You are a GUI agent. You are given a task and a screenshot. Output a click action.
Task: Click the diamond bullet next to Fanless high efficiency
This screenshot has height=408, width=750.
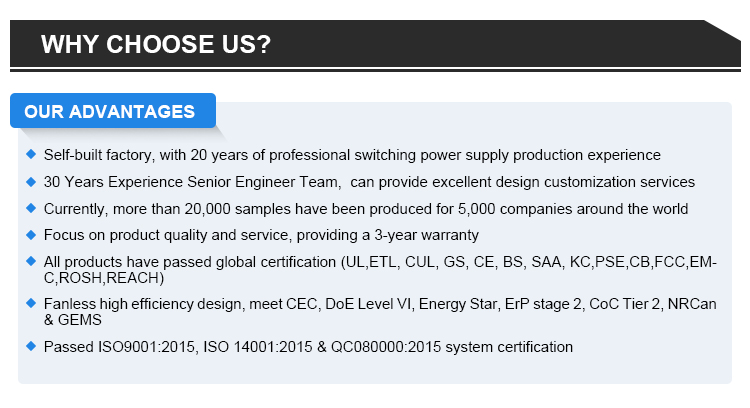[x=31, y=303]
